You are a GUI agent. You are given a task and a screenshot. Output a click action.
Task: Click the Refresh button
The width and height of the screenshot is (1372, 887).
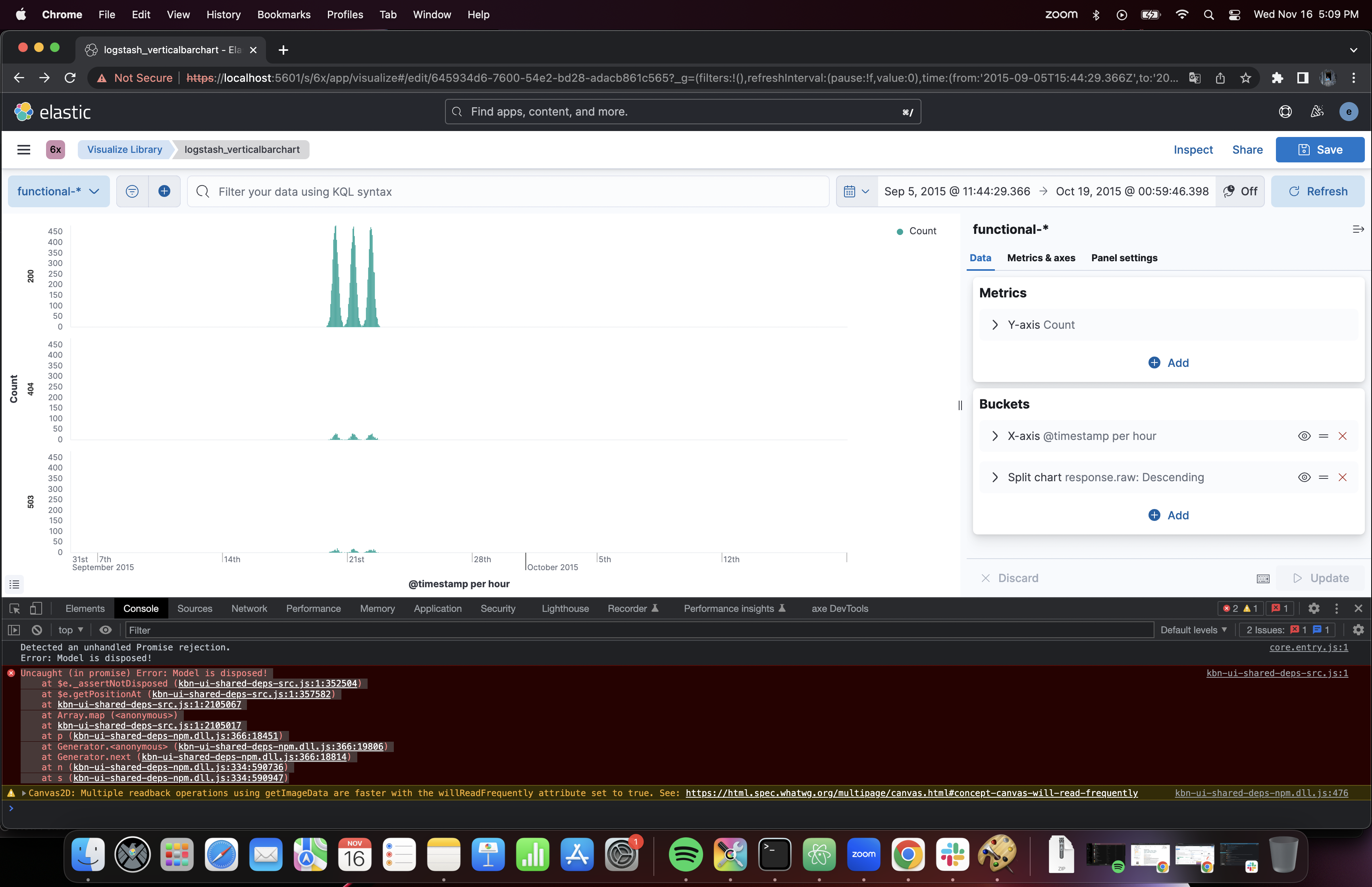(1317, 191)
